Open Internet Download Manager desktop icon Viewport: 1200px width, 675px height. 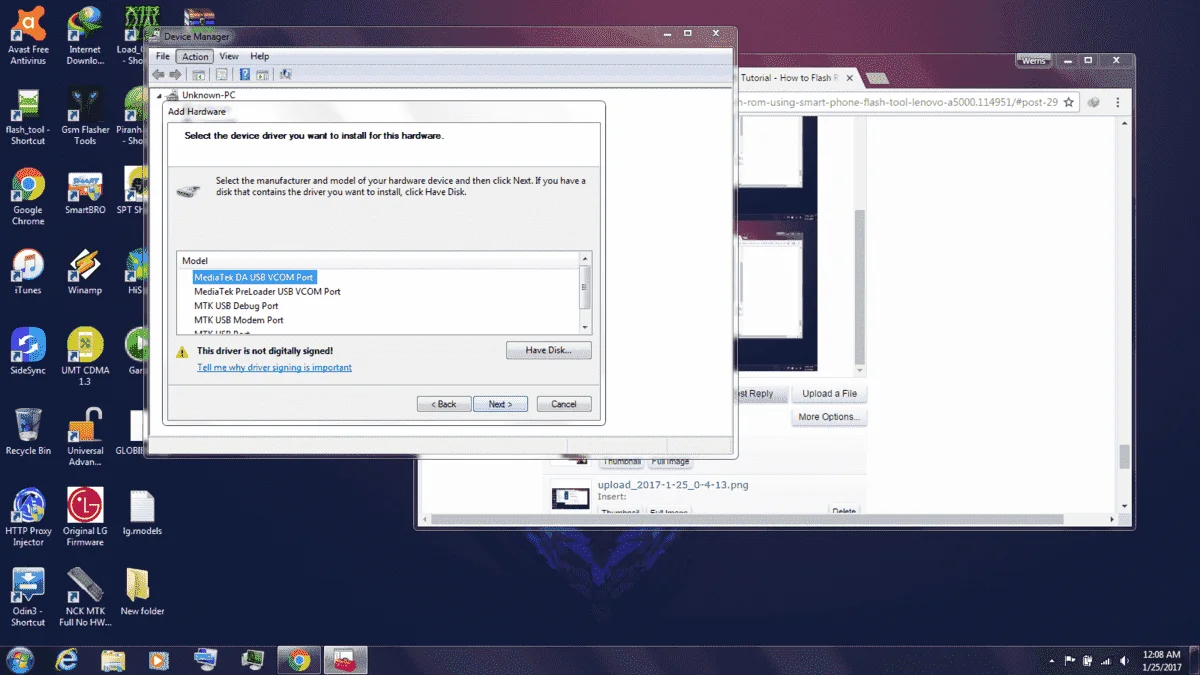click(85, 36)
